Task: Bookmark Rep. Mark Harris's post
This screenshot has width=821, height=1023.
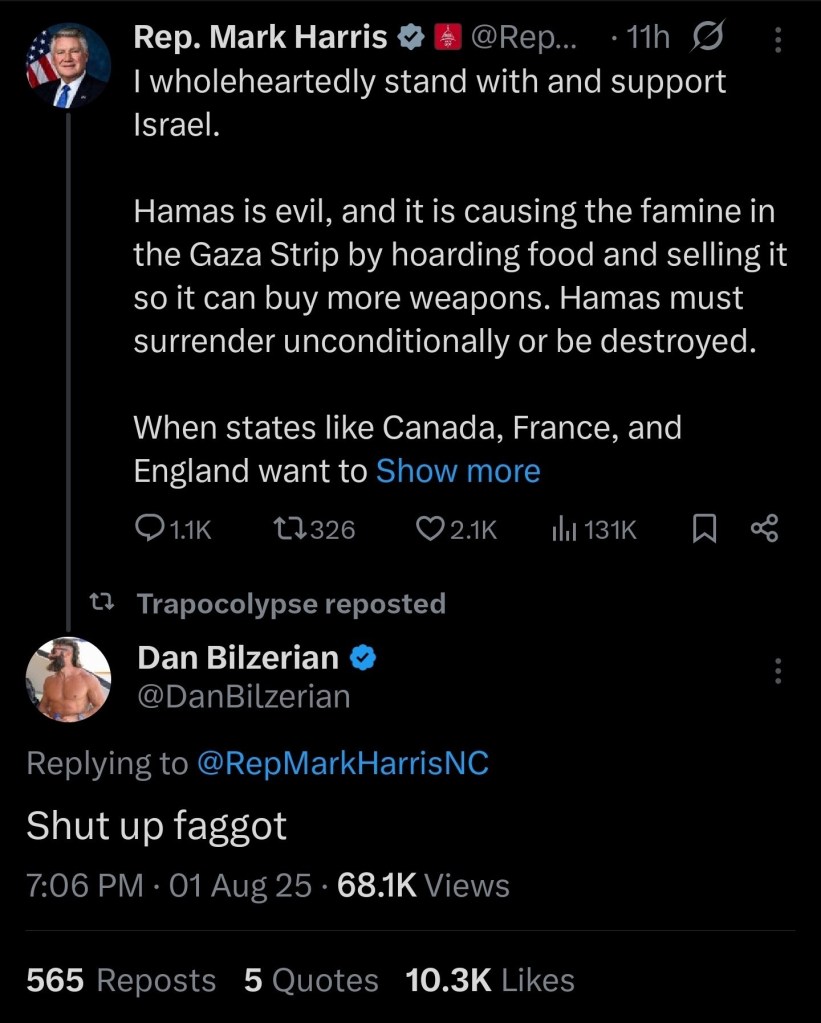Action: click(704, 529)
